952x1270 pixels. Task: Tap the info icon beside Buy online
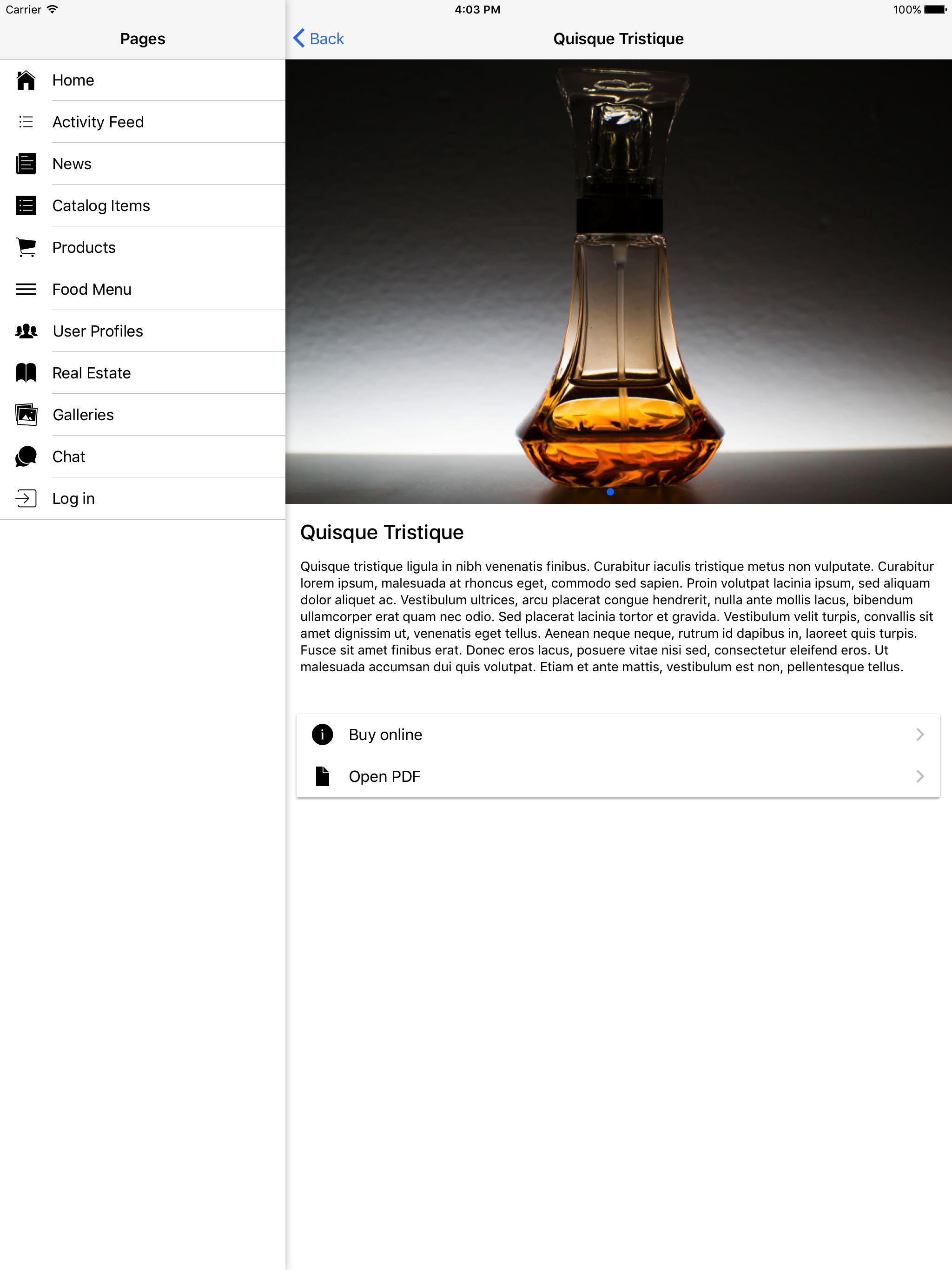click(x=322, y=734)
